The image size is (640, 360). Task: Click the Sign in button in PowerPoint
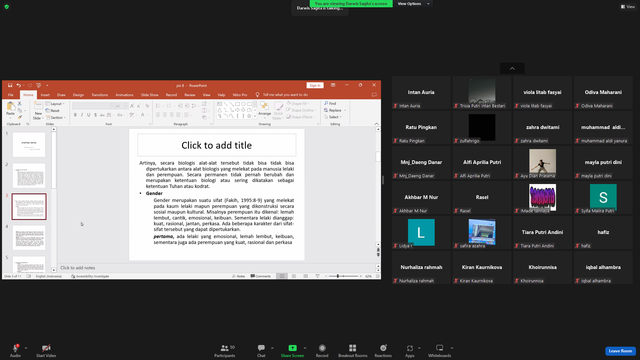point(315,85)
